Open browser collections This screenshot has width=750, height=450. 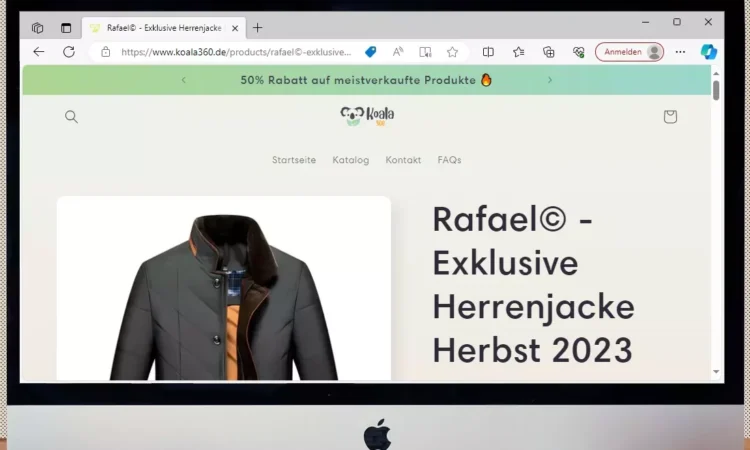tap(549, 52)
